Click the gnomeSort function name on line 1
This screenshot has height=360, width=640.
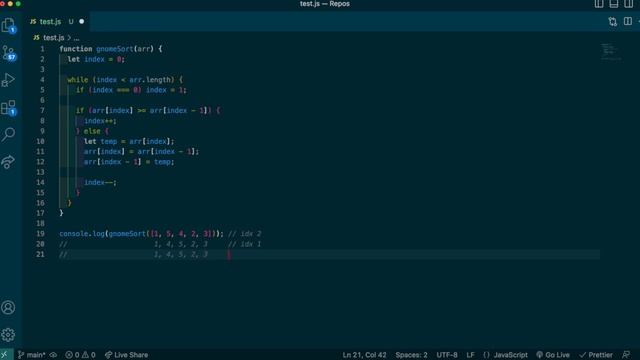point(115,49)
